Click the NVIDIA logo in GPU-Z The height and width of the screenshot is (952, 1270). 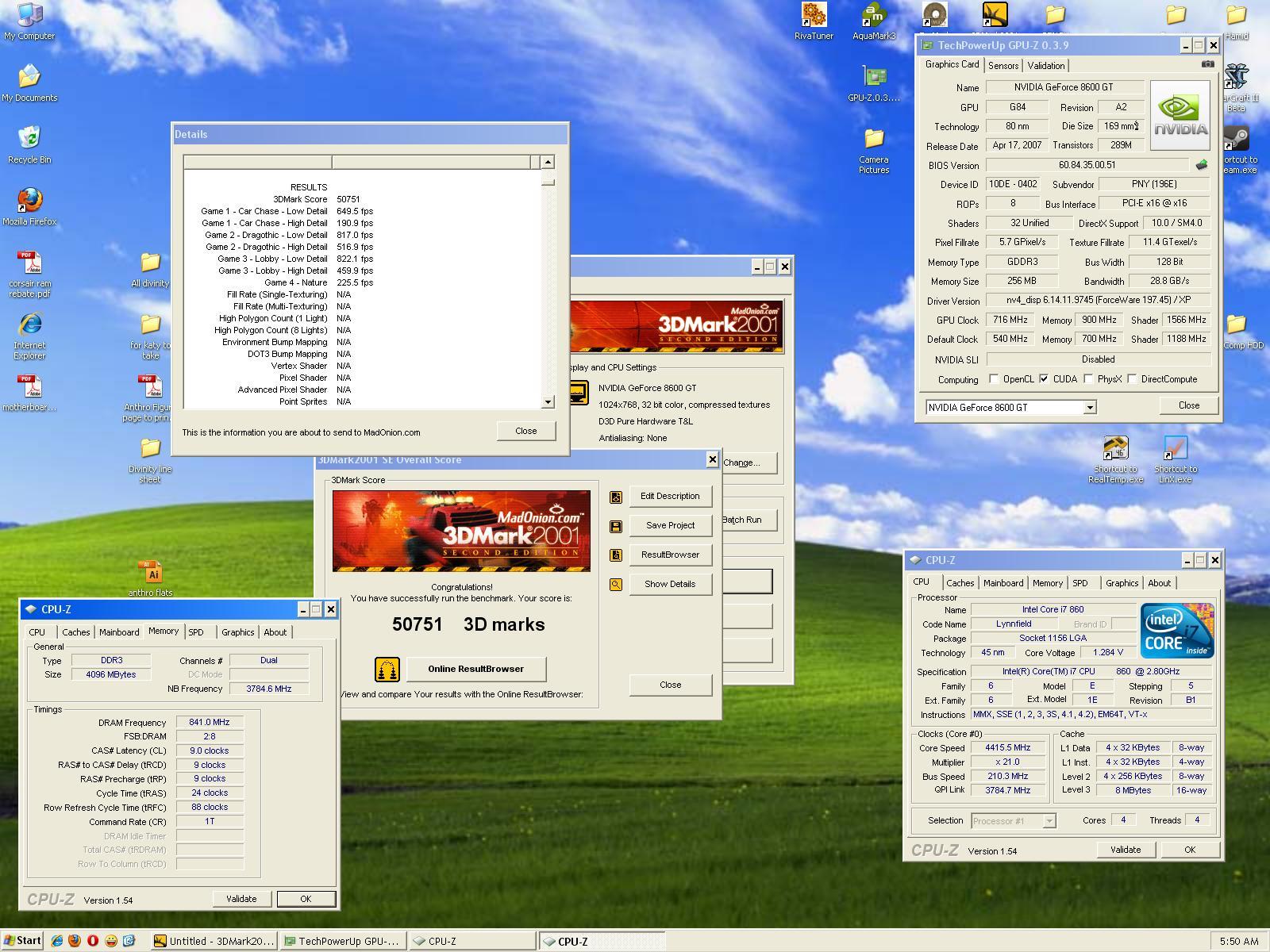[x=1180, y=115]
